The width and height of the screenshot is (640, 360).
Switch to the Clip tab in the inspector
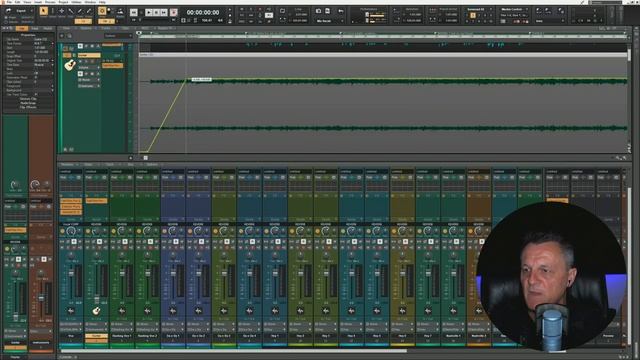pos(22,29)
